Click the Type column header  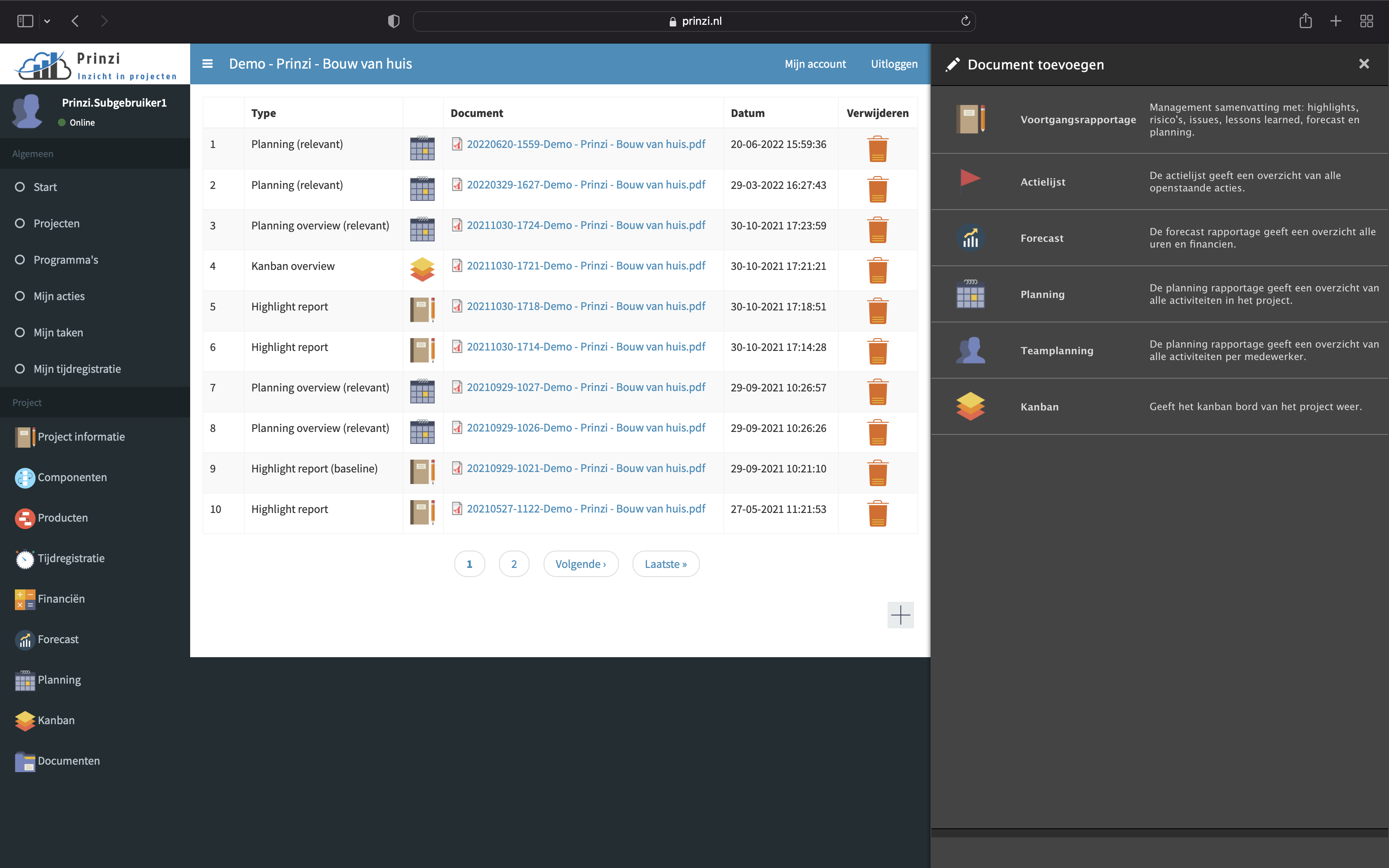263,113
